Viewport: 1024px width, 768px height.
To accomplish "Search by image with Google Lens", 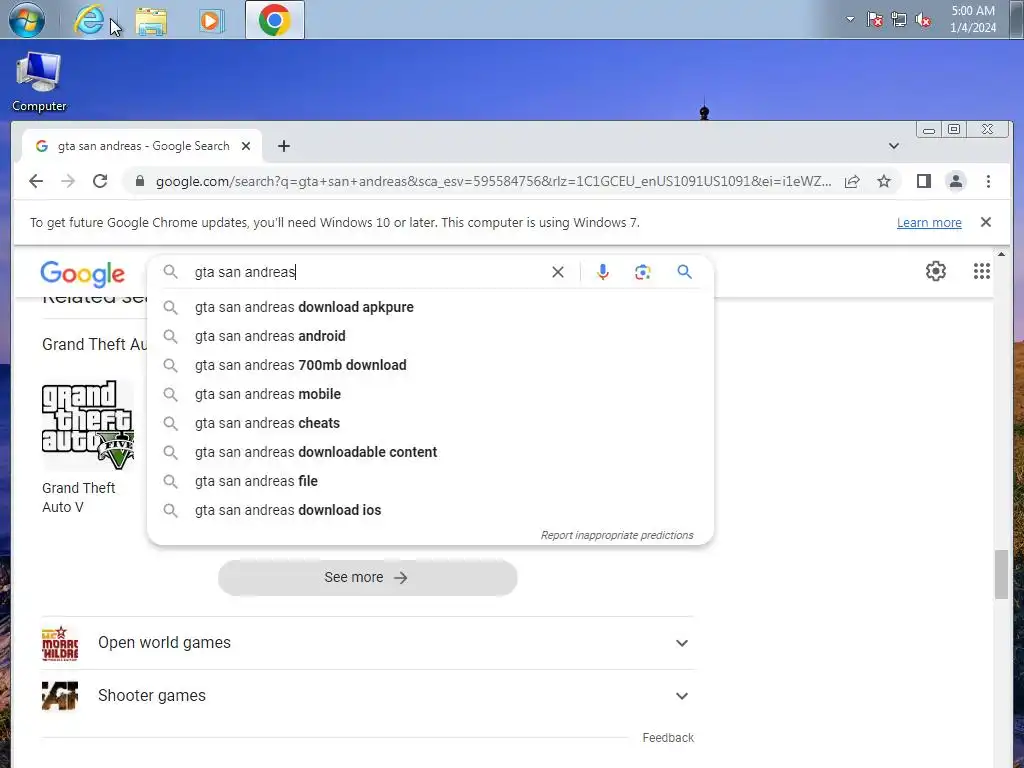I will tap(643, 272).
